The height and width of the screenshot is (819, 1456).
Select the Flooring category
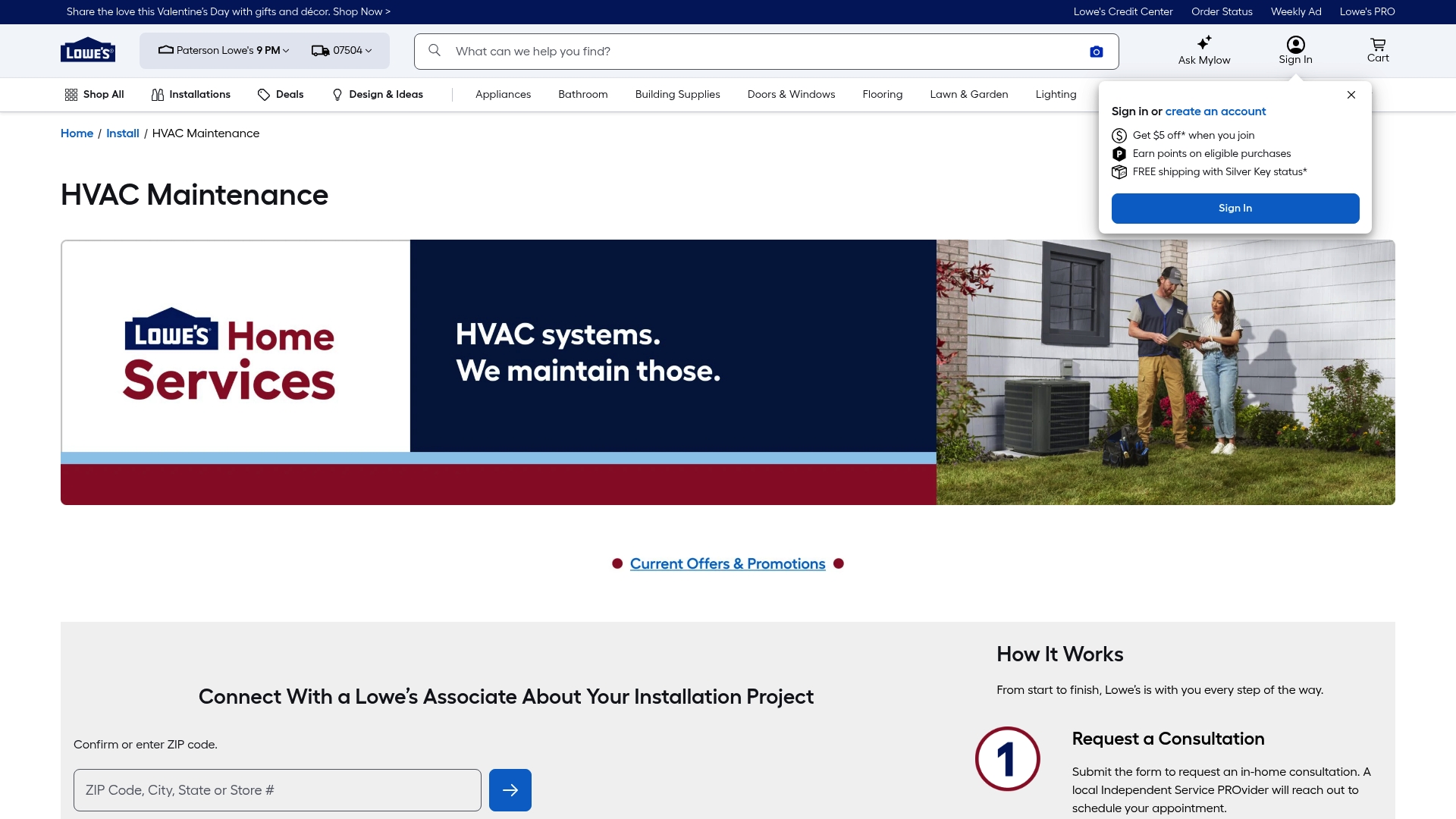coord(883,95)
